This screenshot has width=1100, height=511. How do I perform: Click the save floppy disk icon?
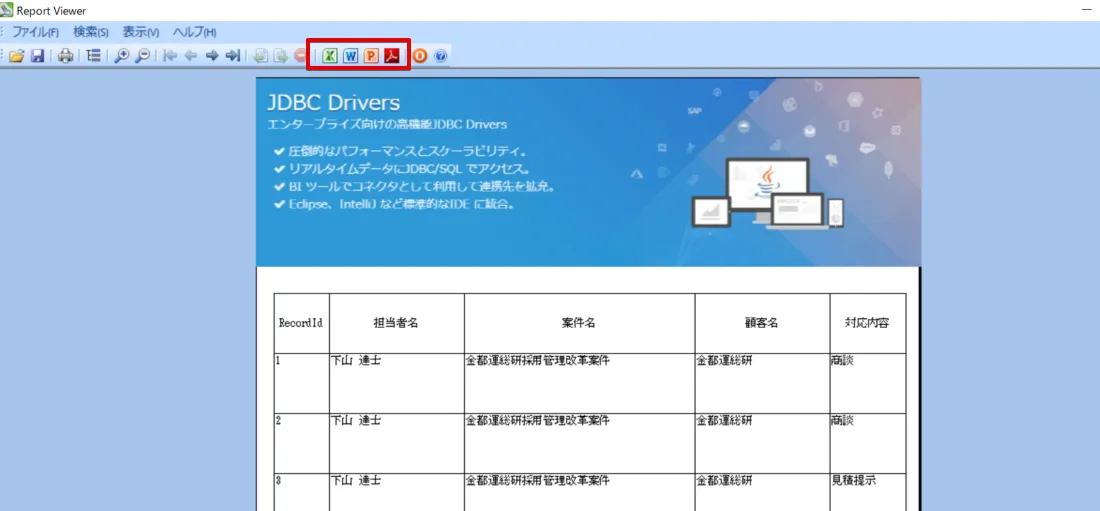(x=37, y=56)
